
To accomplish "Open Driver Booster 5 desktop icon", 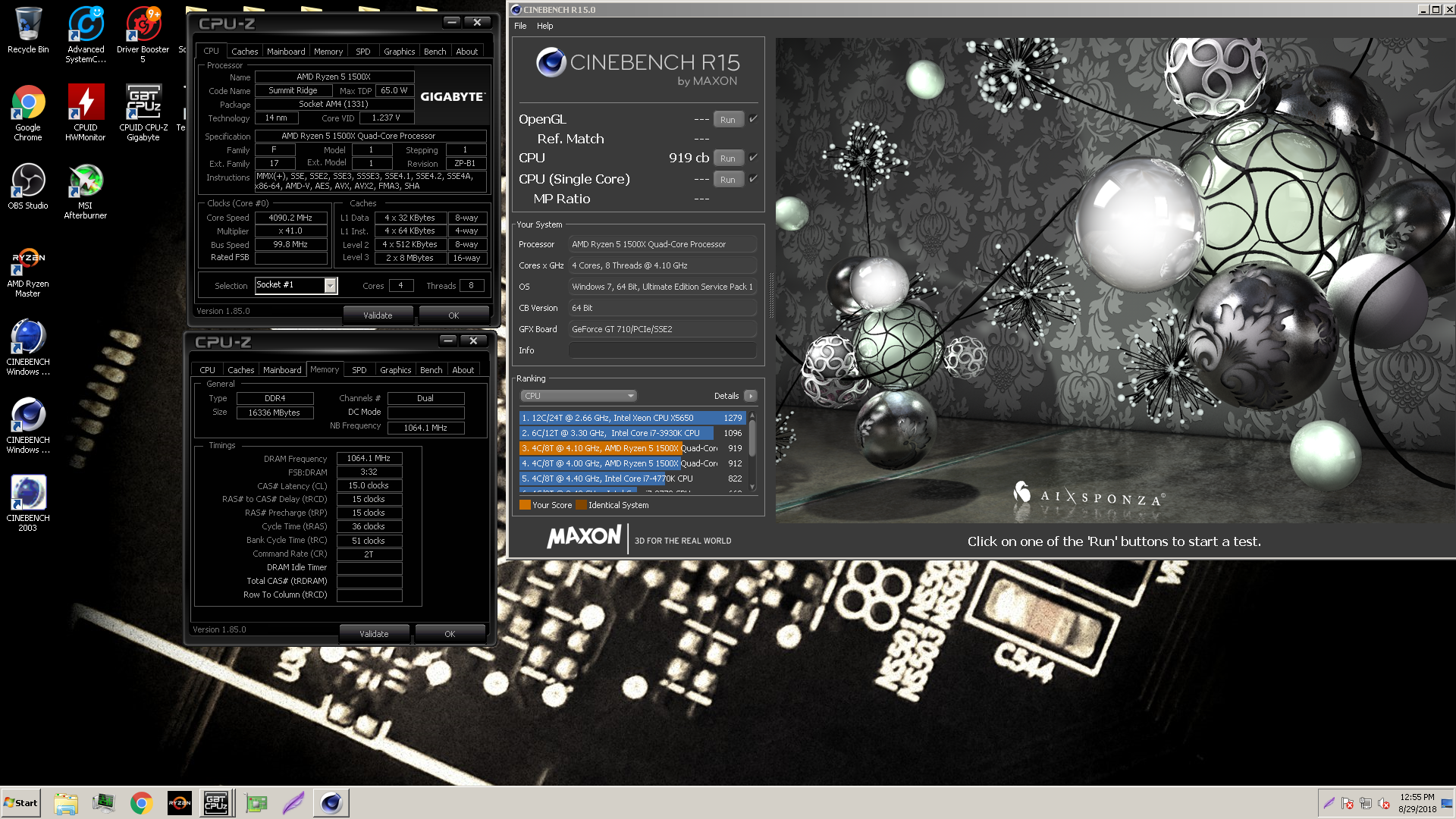I will pos(143,34).
